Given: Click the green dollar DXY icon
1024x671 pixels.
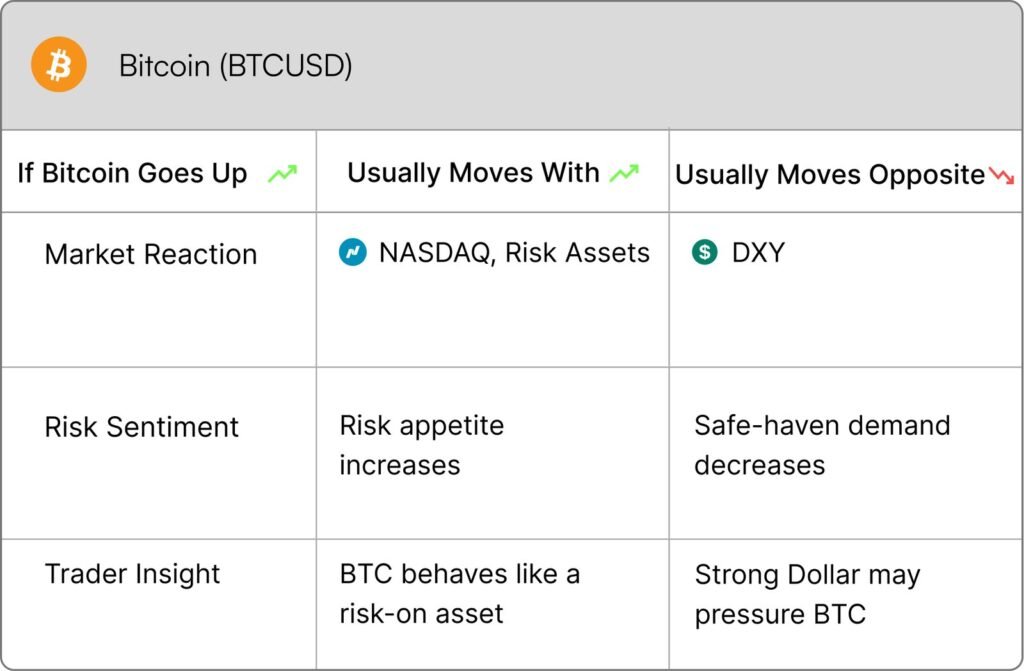Looking at the screenshot, I should [705, 252].
